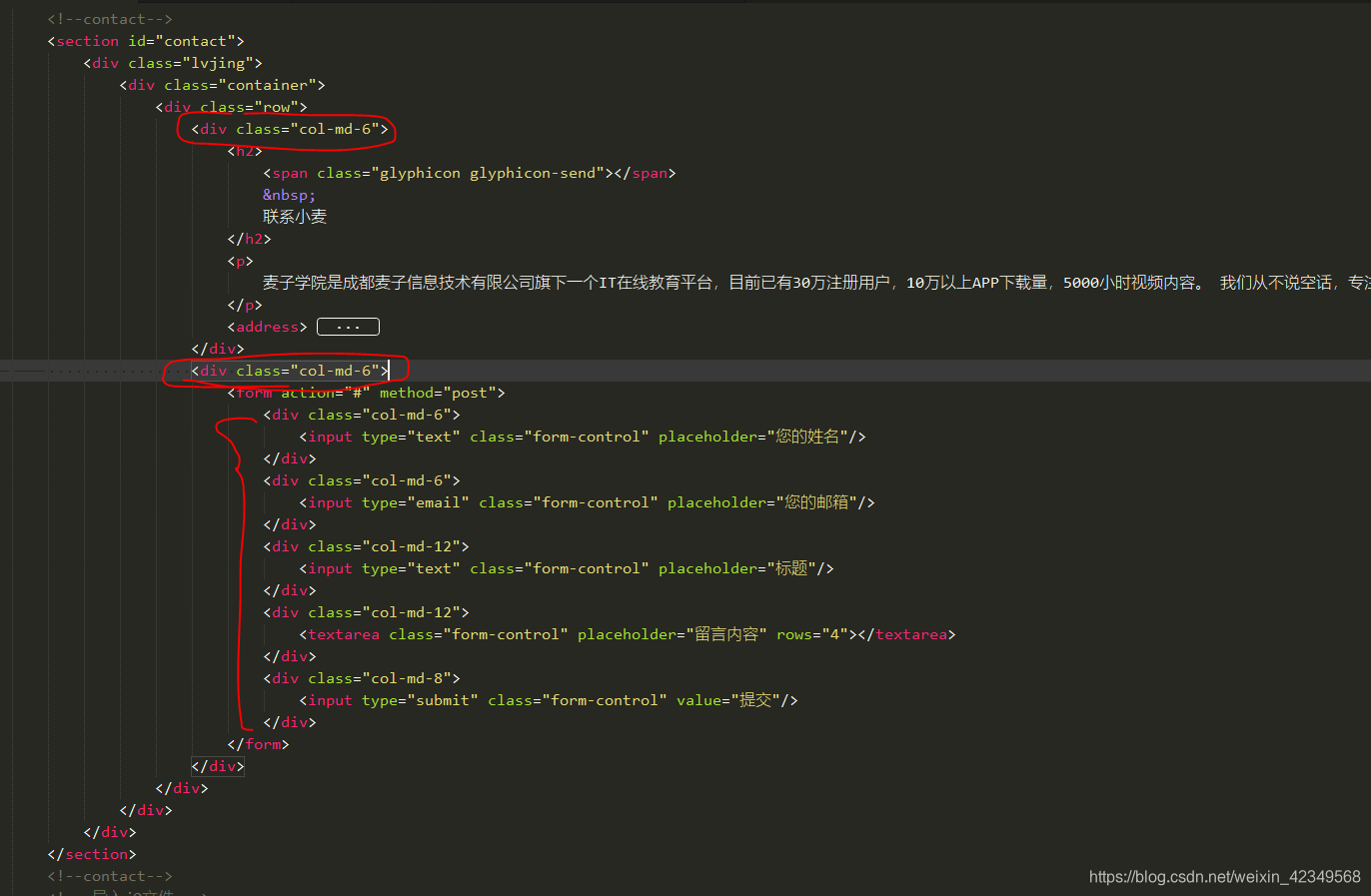Click the type="submit" attribute

click(x=420, y=700)
